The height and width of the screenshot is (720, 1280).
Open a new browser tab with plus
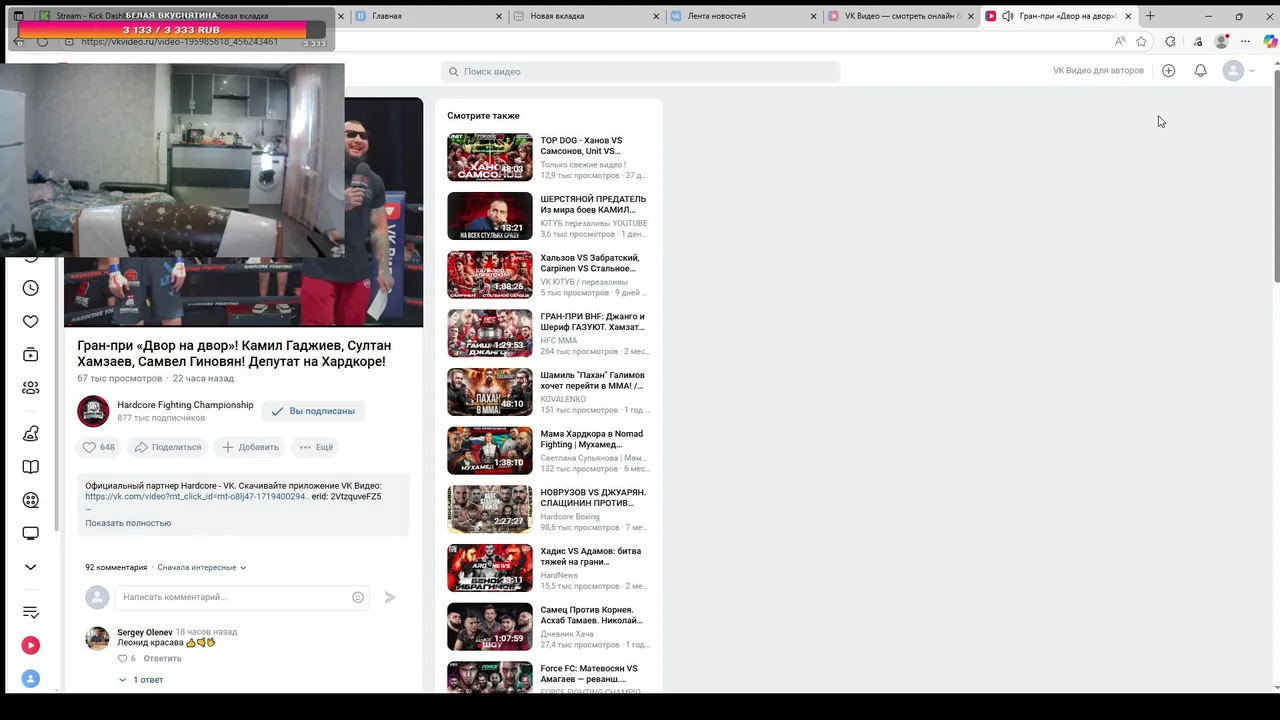point(1150,16)
